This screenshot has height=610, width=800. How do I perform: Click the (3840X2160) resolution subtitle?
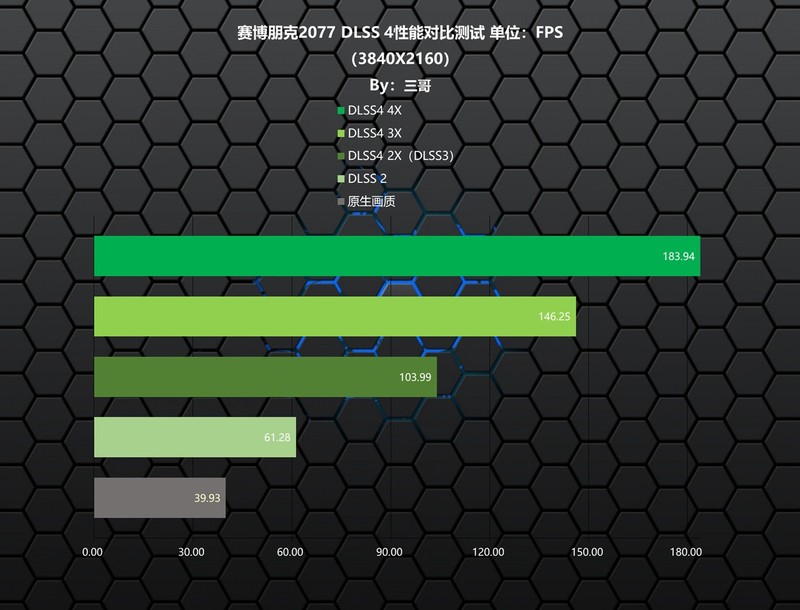point(400,59)
